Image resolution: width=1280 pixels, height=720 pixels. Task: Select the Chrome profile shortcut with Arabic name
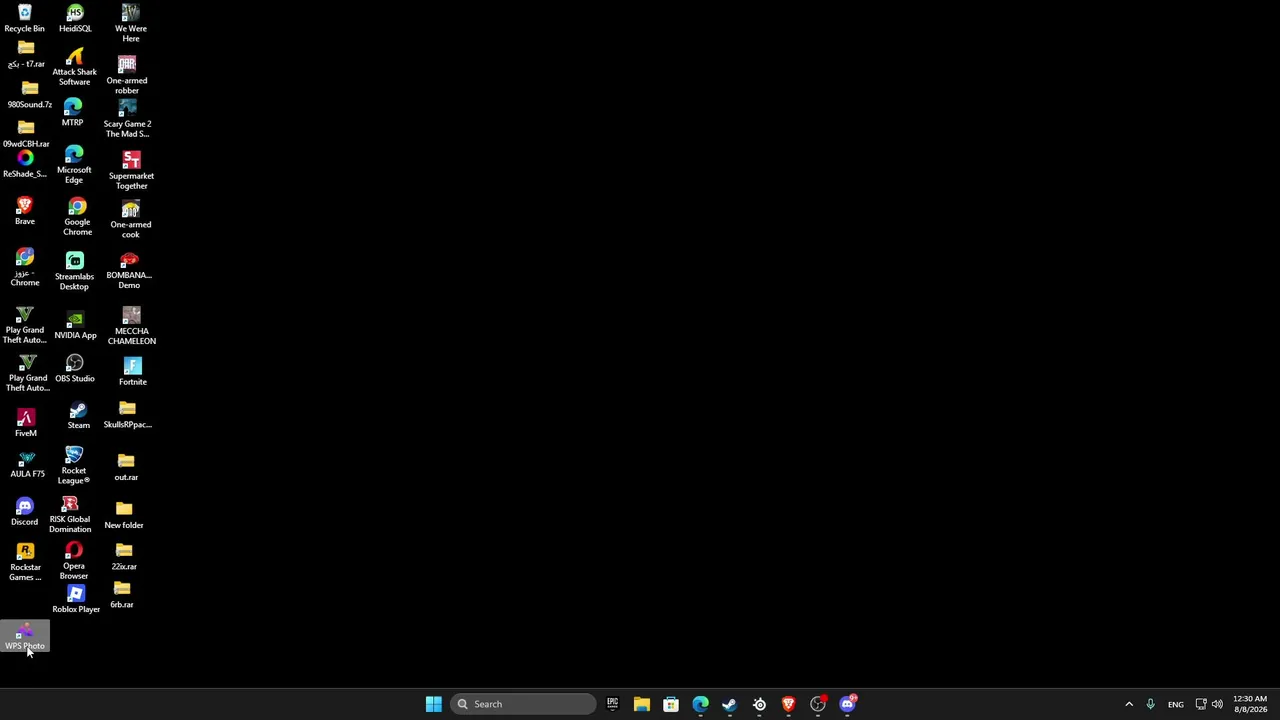click(x=25, y=268)
